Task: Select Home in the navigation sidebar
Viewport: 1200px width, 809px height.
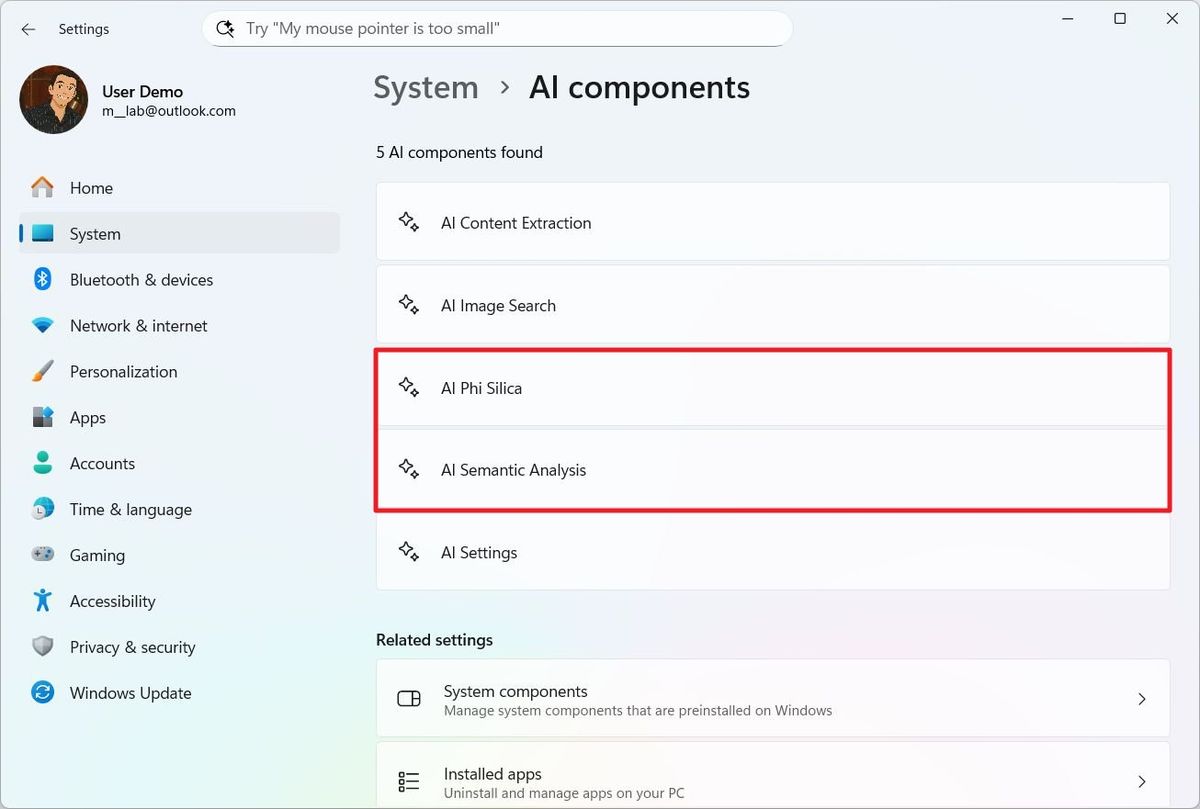Action: (91, 187)
